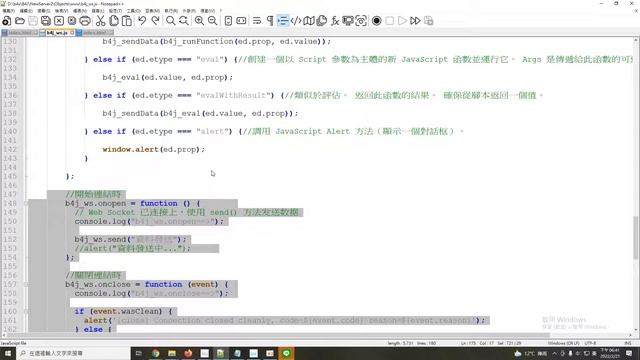This screenshot has width=640, height=360.
Task: Create a new file with the New icon
Action: click(x=7, y=21)
